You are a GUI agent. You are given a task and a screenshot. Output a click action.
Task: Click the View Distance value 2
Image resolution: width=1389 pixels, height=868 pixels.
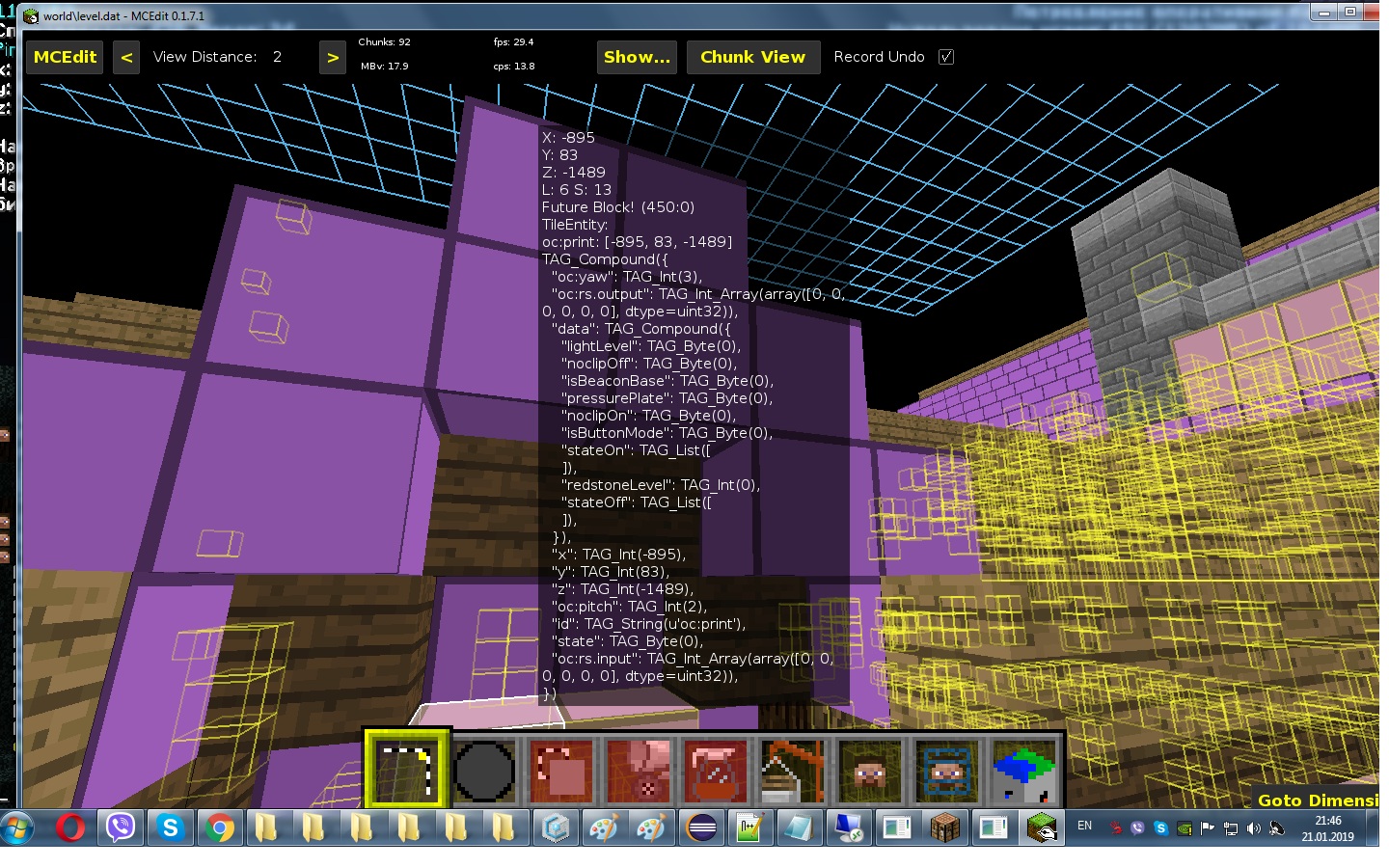tap(278, 57)
